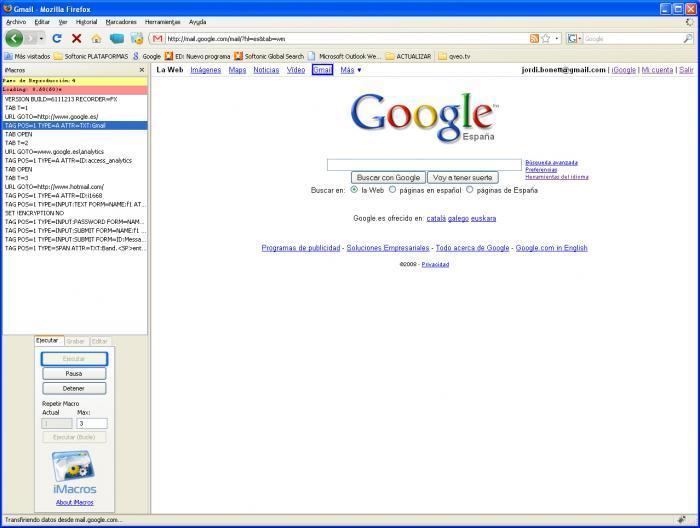Switch to the Grabar tab in iMacros

(x=76, y=341)
